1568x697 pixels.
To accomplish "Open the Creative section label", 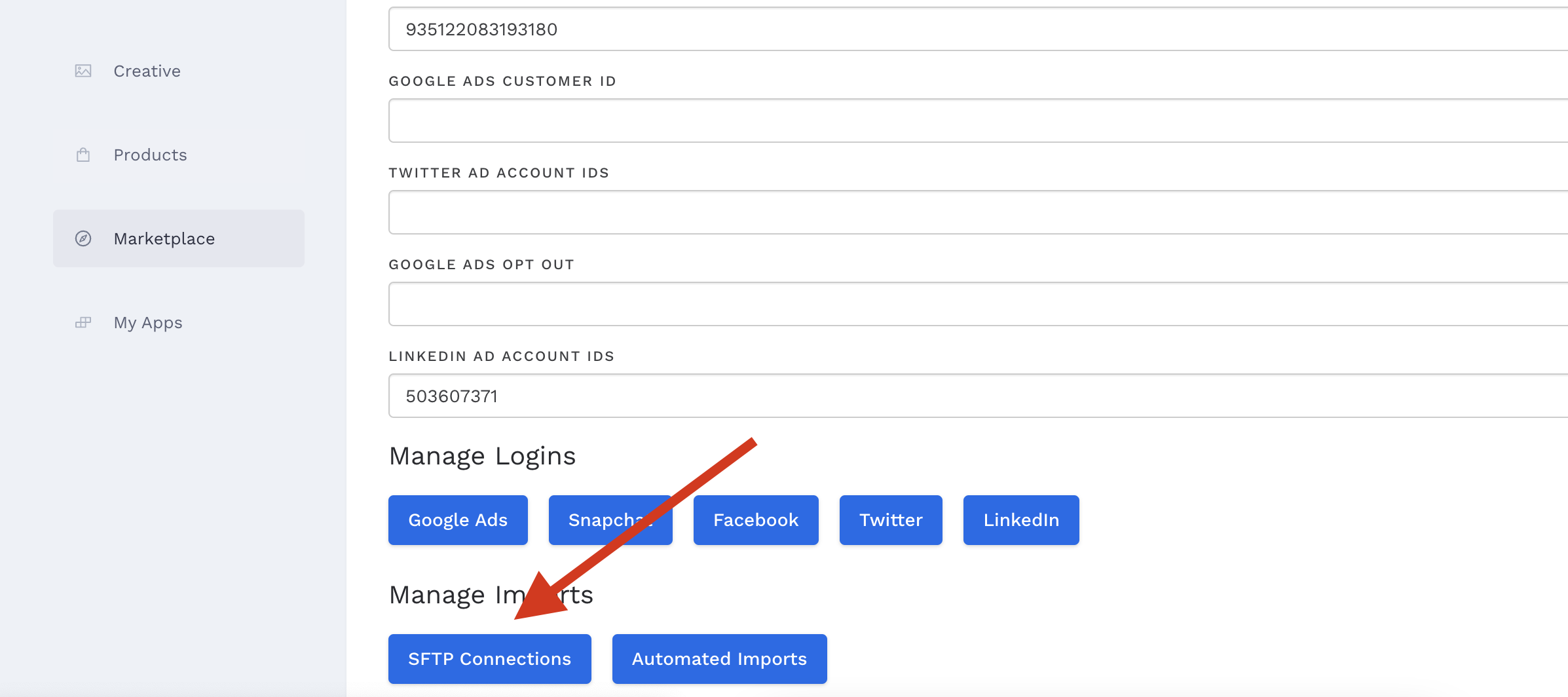I will (x=147, y=71).
